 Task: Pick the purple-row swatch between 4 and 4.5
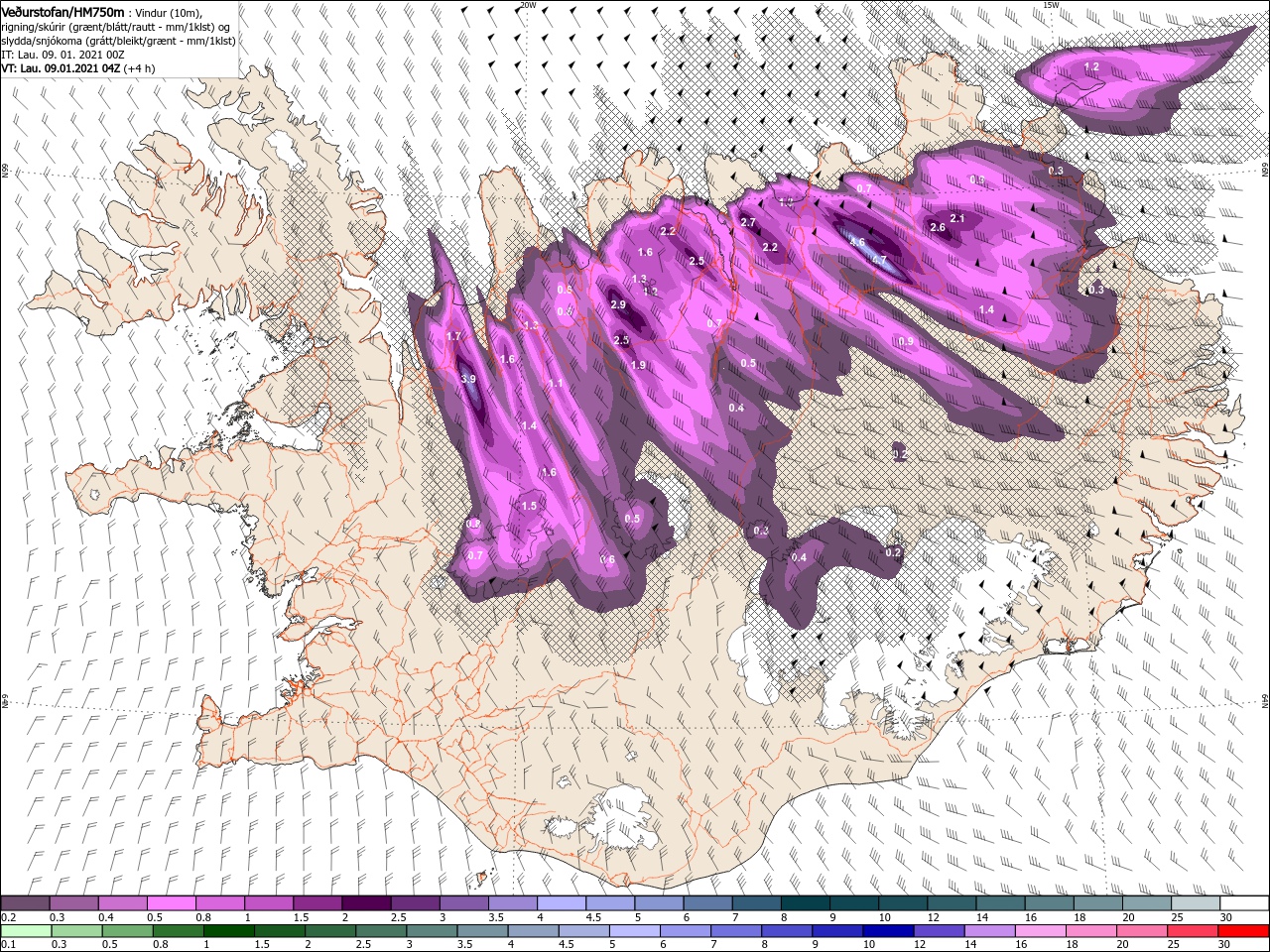(560, 903)
